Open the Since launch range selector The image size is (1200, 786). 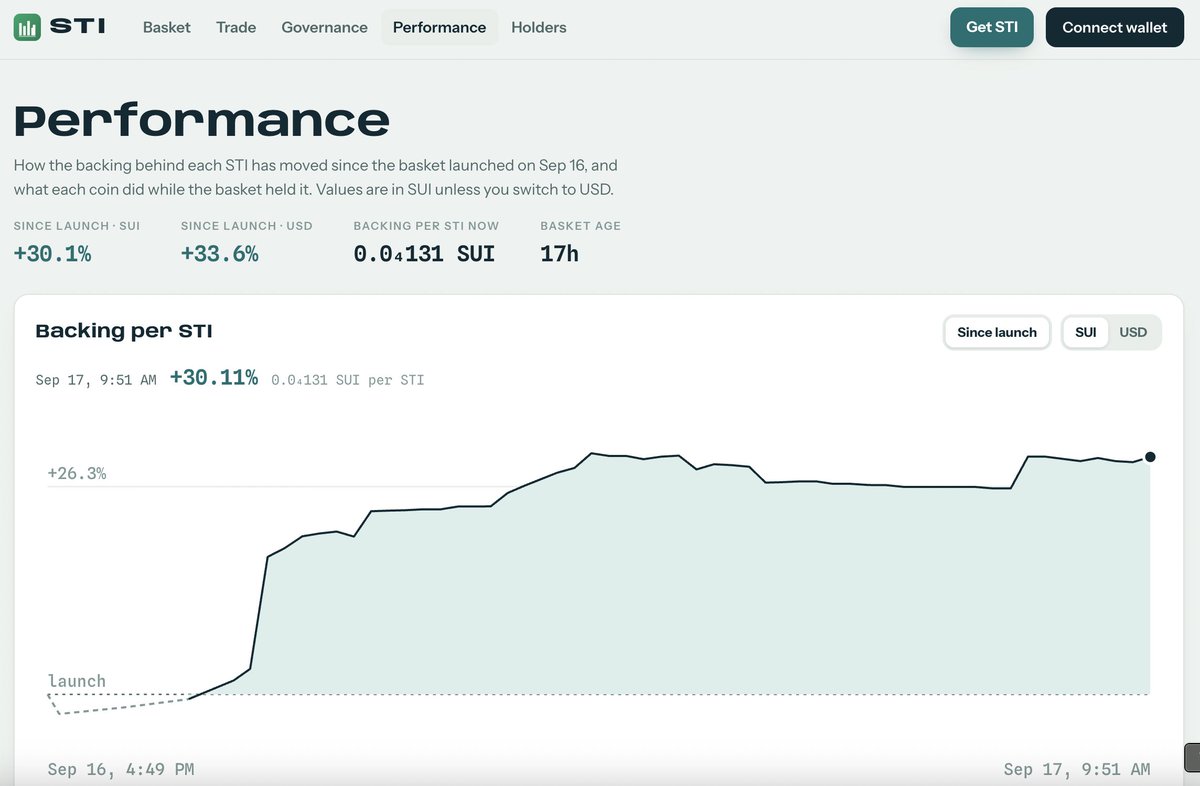click(x=997, y=332)
